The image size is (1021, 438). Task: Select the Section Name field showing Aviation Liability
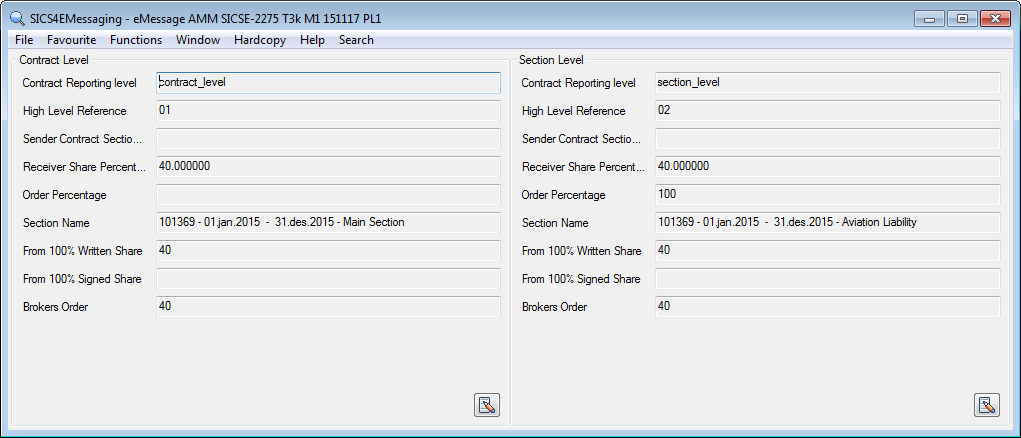[826, 223]
